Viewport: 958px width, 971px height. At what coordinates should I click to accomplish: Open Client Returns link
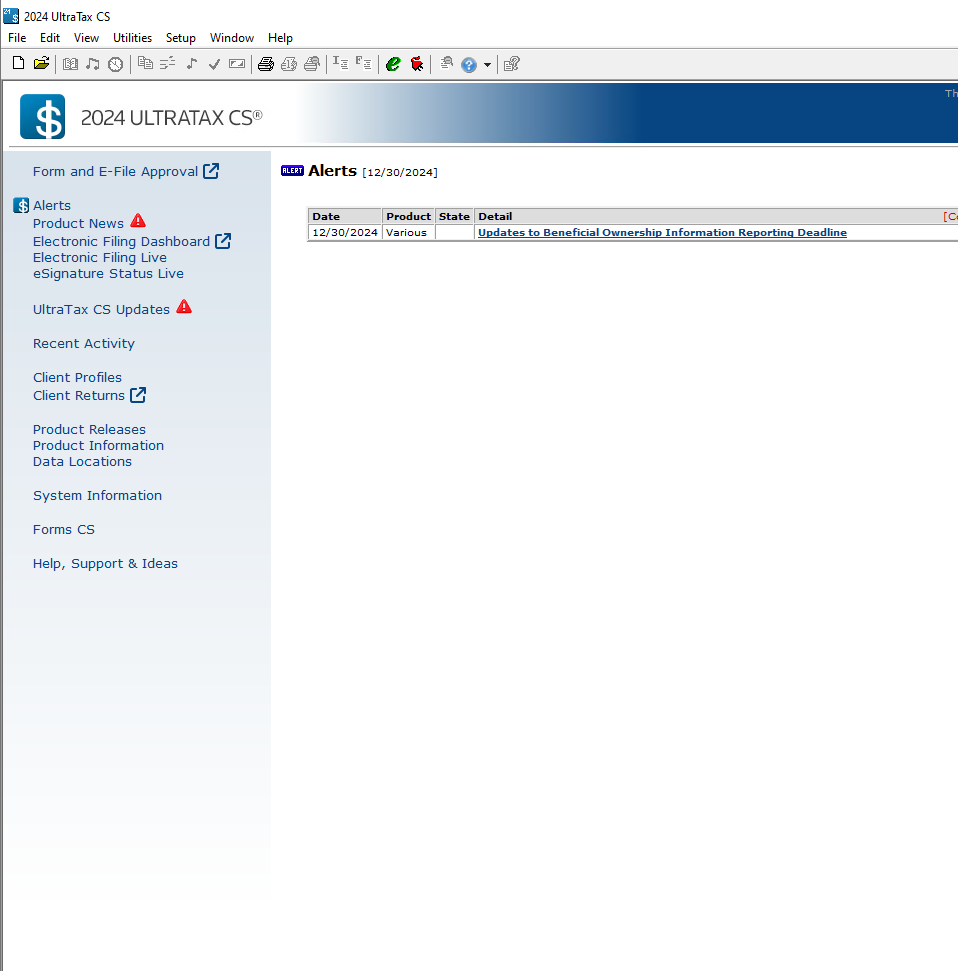(x=79, y=396)
